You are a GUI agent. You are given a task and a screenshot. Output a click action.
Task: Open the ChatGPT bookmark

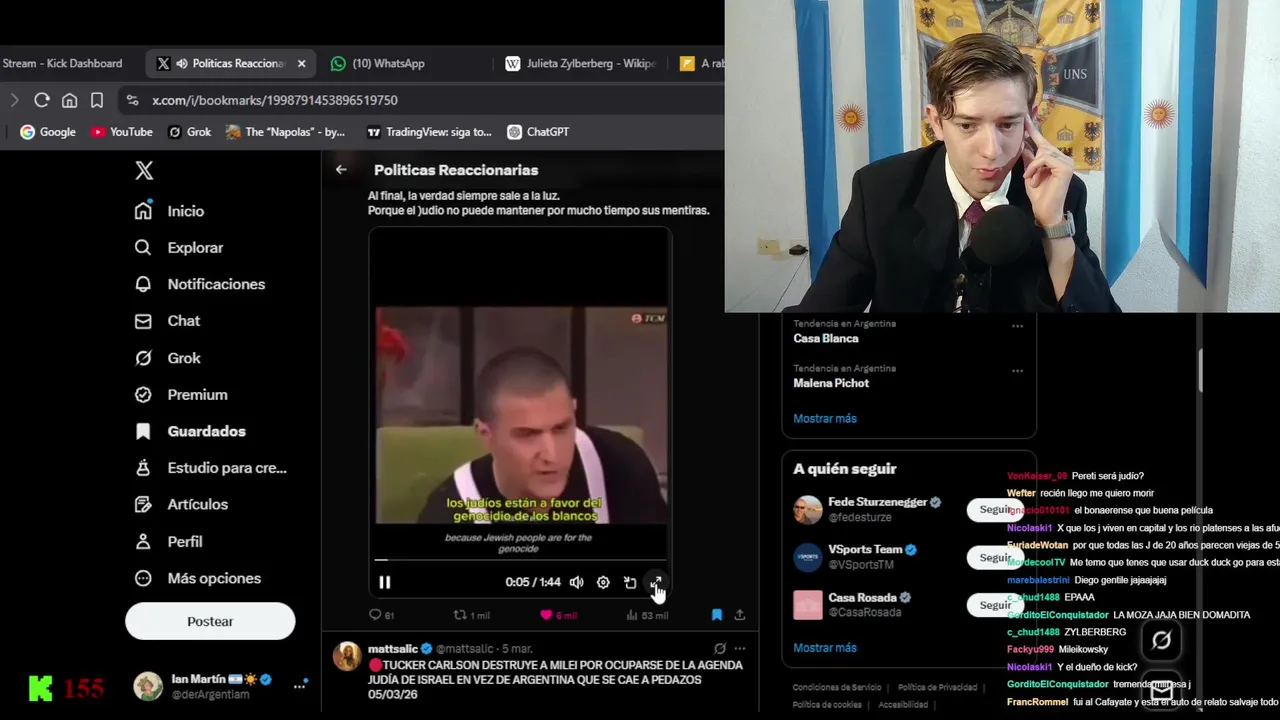coord(538,132)
